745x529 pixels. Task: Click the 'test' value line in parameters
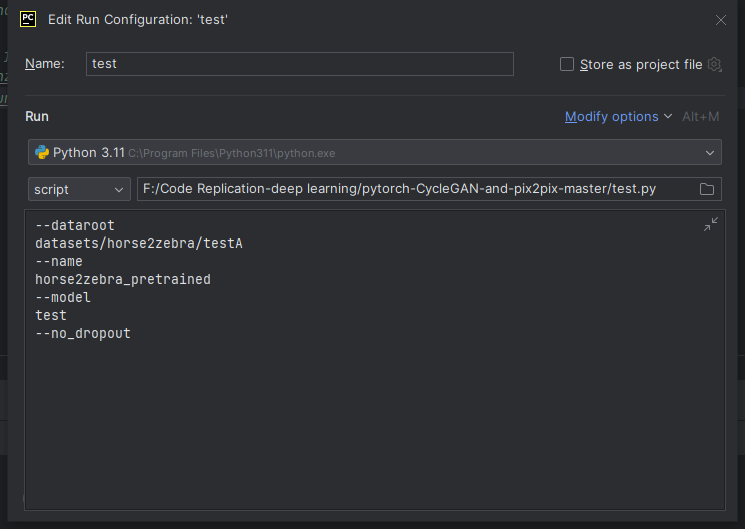(x=51, y=316)
